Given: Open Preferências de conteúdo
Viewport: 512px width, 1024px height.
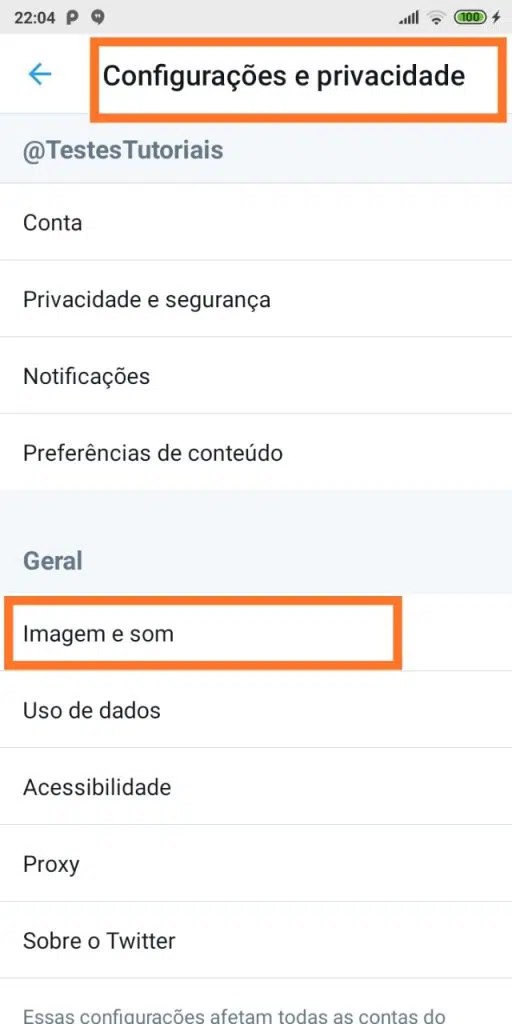Looking at the screenshot, I should (256, 453).
